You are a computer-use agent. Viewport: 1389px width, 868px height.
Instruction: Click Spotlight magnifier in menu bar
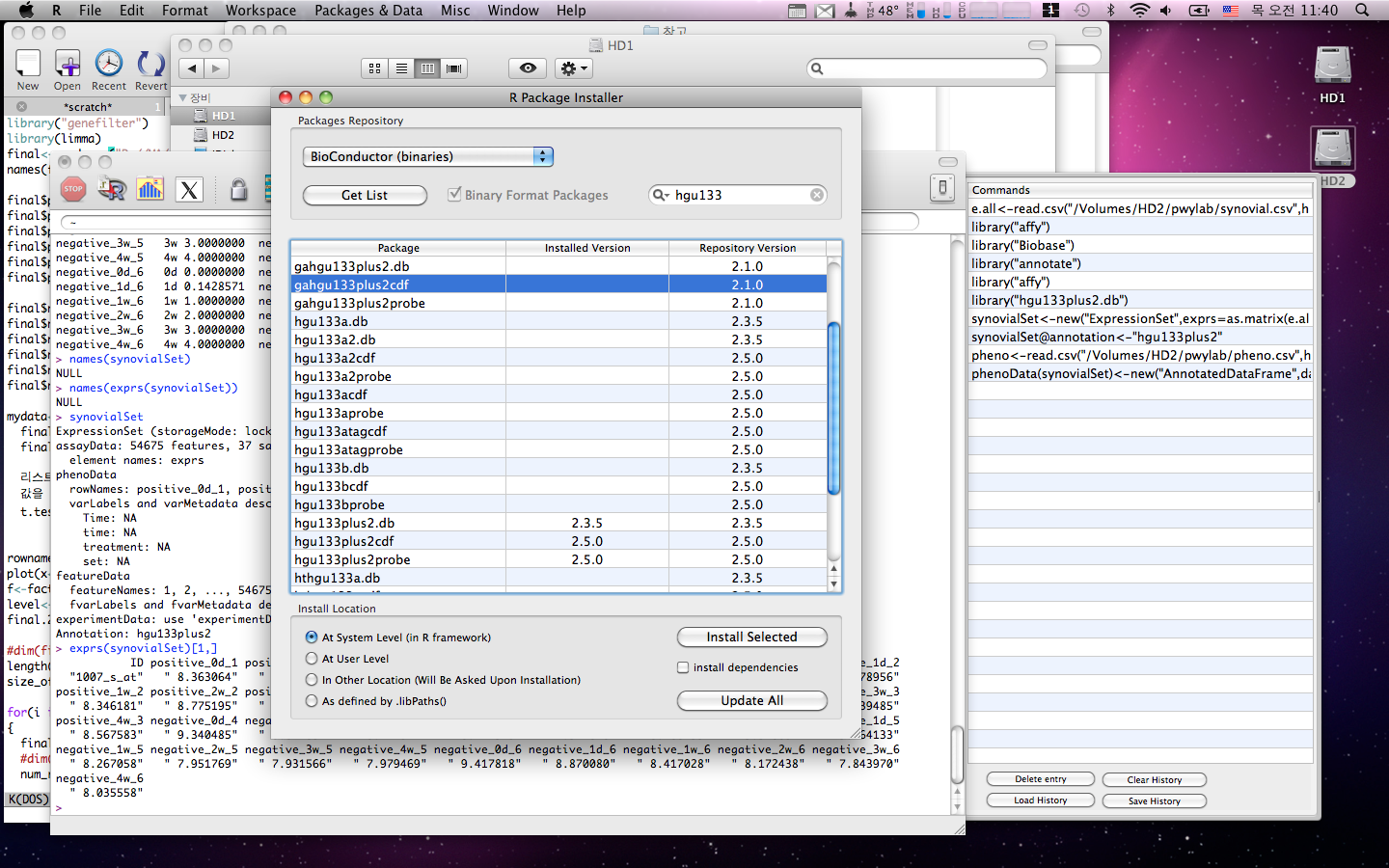pos(1362,10)
